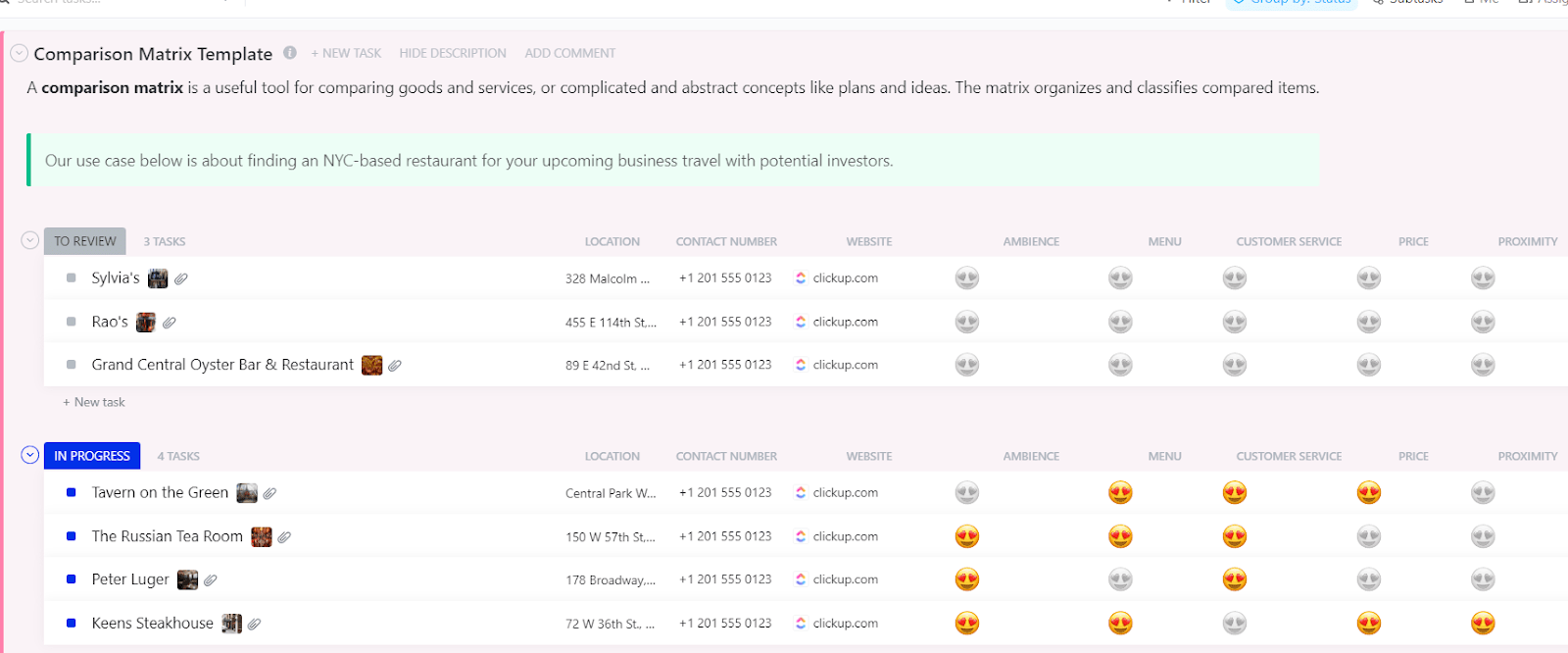Viewport: 1568px width, 653px height.
Task: Click the attachment paperclip on Sylvia's task
Action: (x=181, y=278)
